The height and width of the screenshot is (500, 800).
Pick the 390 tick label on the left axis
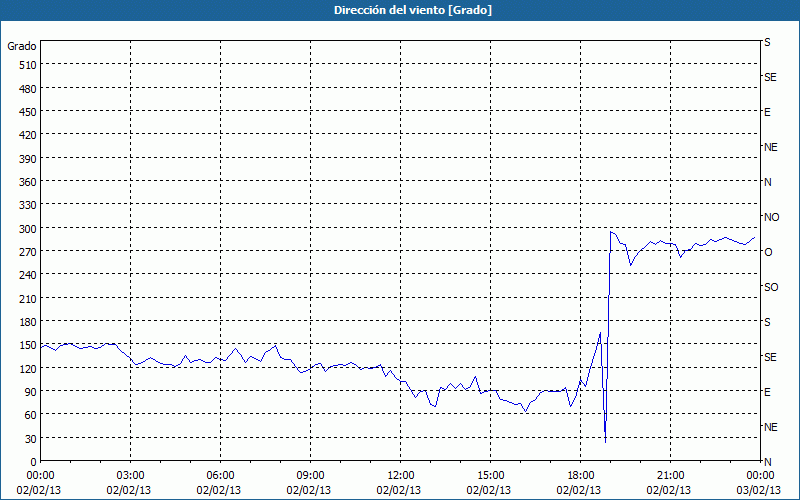pyautogui.click(x=28, y=159)
